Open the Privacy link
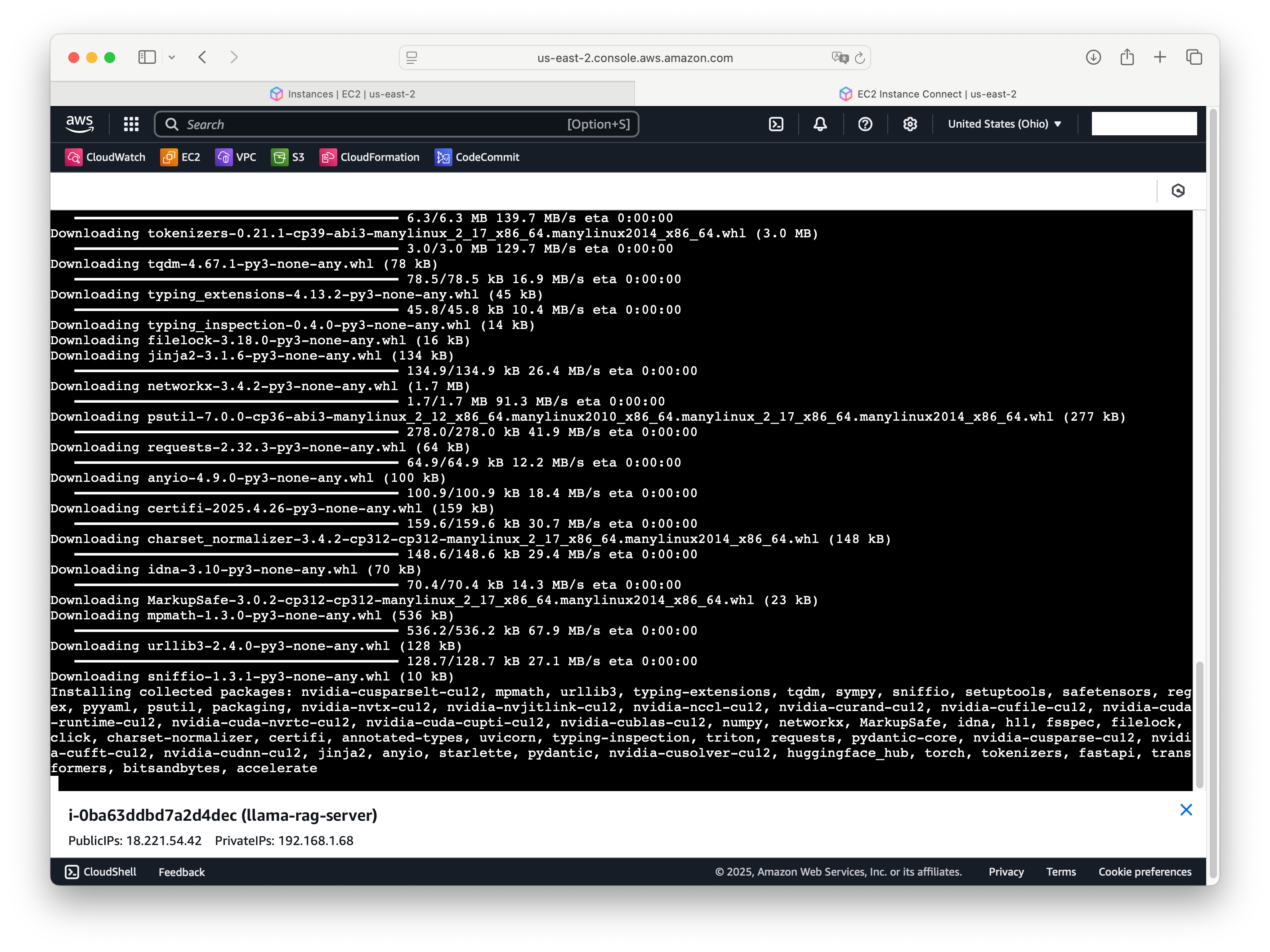 [x=1006, y=872]
